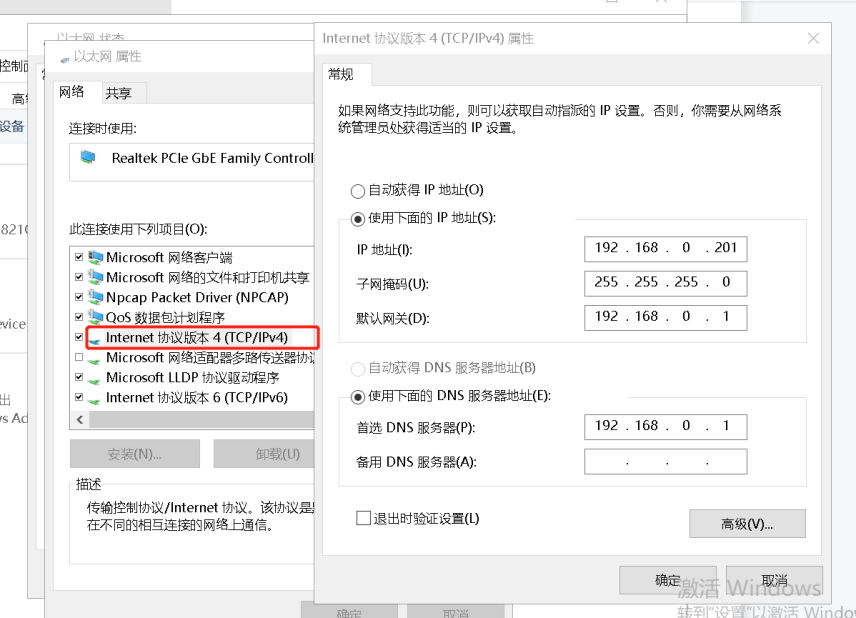Image resolution: width=856 pixels, height=618 pixels.
Task: Click the Internet 协议版本 6 item icon
Action: [95, 398]
